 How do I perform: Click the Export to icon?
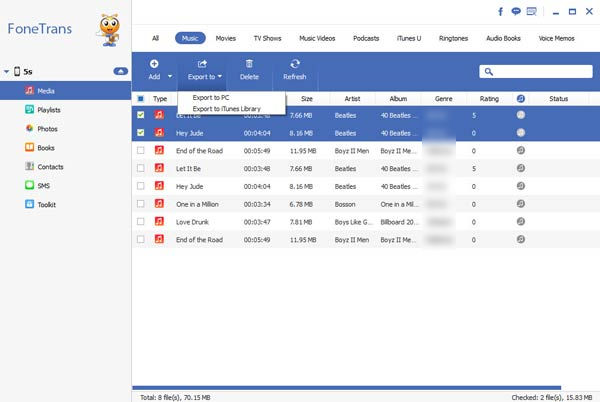(x=202, y=63)
